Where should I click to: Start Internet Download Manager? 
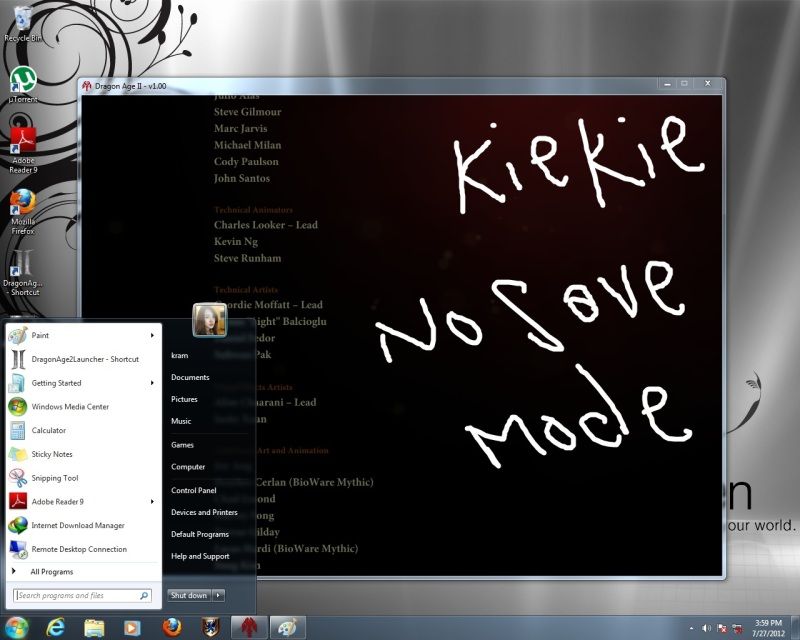coord(77,525)
